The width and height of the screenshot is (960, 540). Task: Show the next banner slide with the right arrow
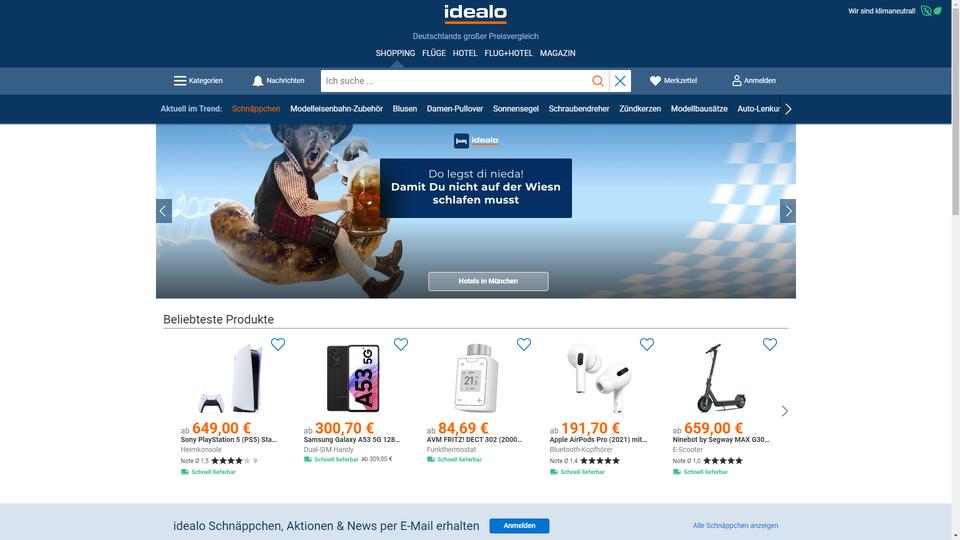pos(788,211)
